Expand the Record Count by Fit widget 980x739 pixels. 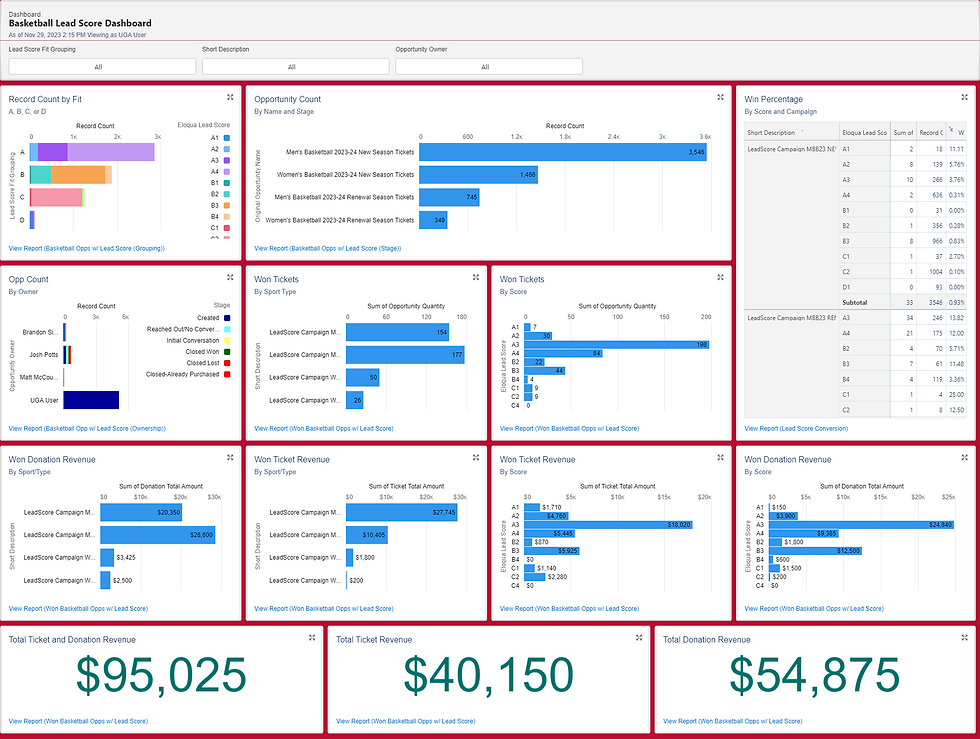click(230, 97)
